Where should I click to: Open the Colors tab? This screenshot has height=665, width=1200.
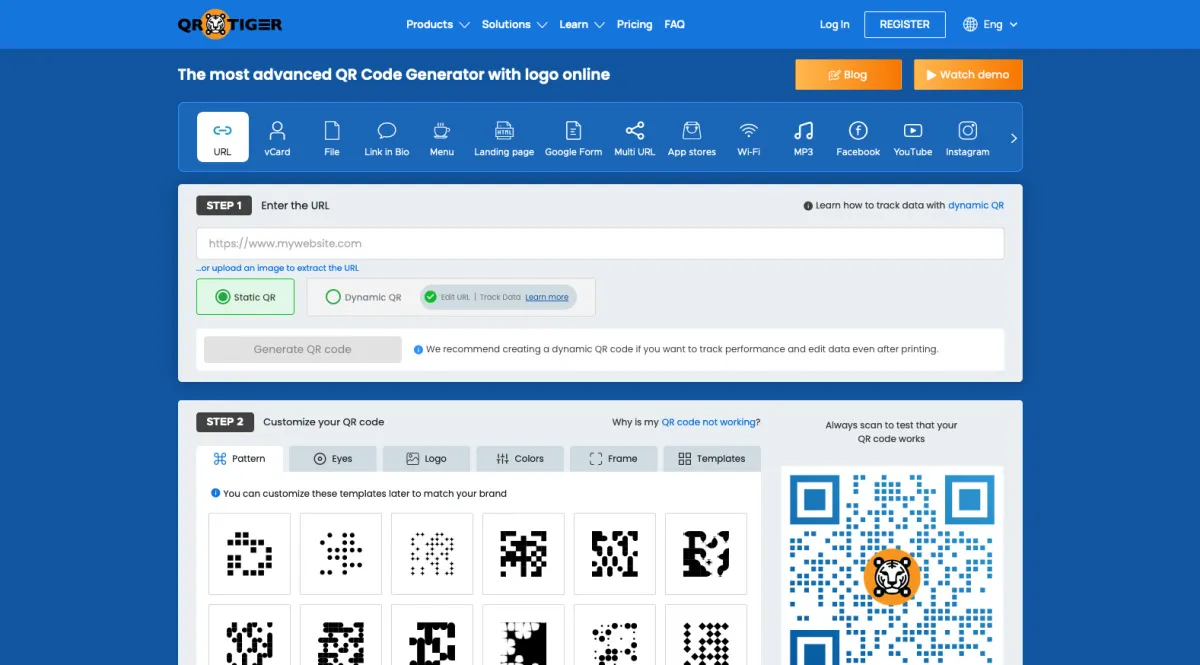tap(520, 459)
